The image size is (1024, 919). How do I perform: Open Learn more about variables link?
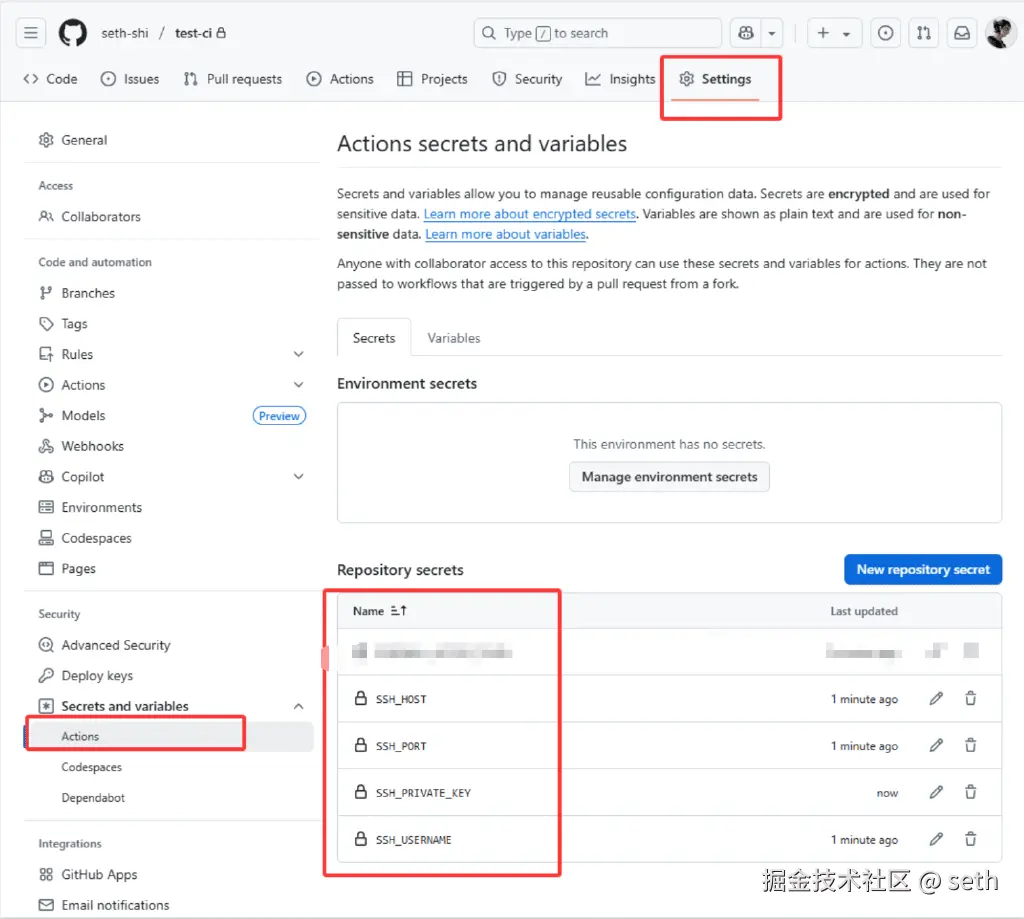tap(506, 234)
